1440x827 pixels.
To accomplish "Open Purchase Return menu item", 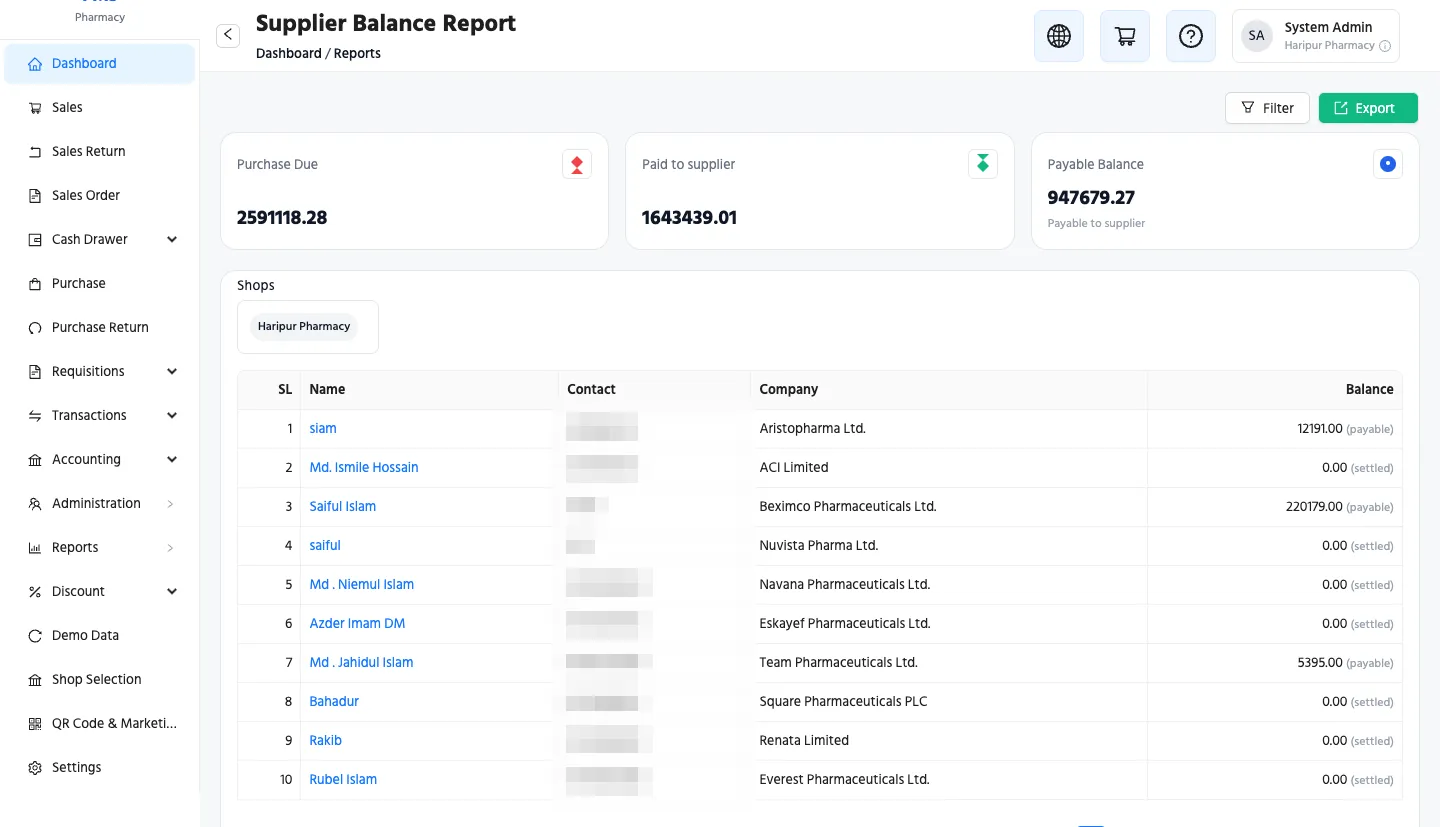I will tap(100, 328).
